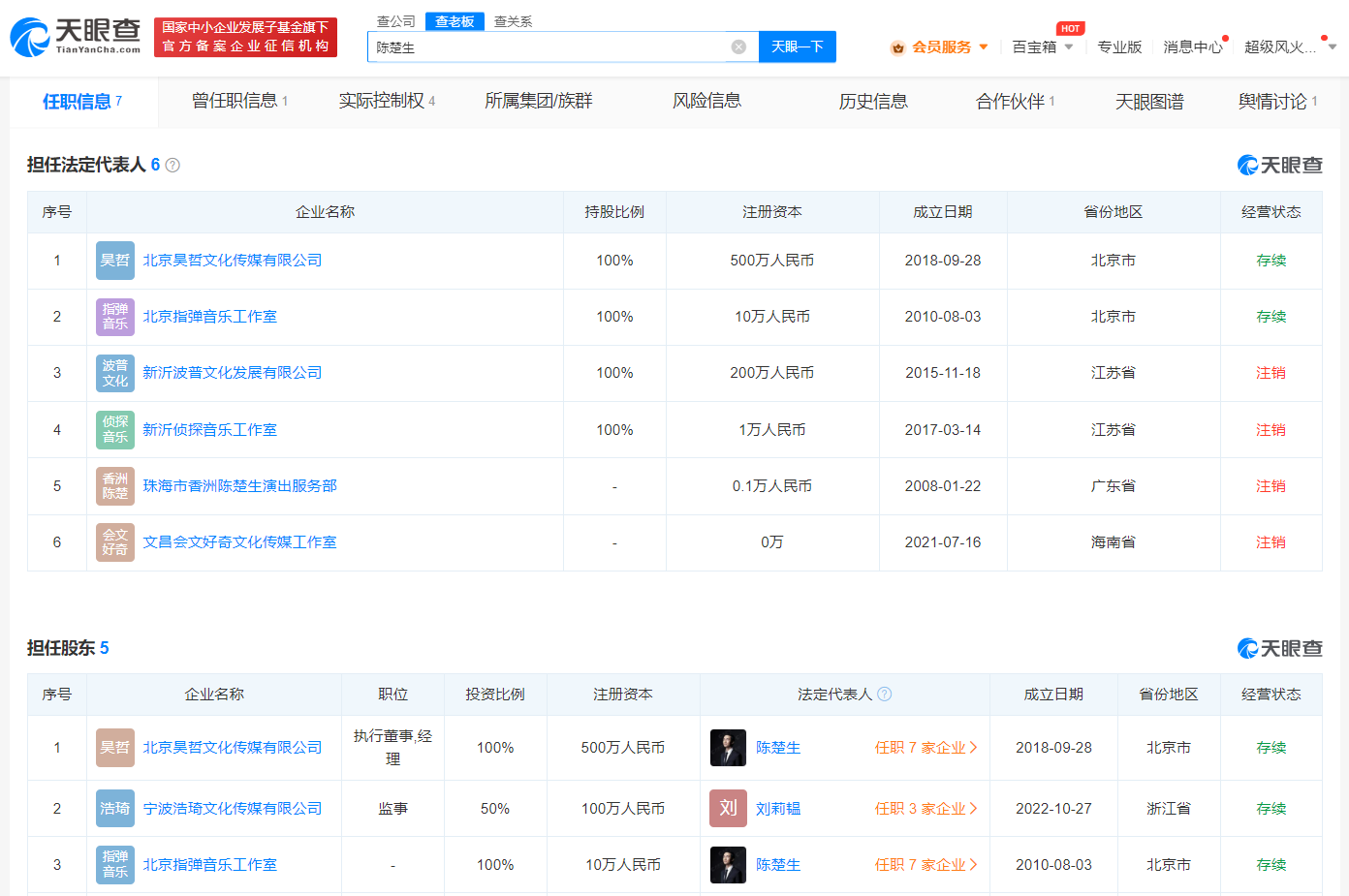
Task: Click the 浩琦 company logo icon
Action: point(115,809)
